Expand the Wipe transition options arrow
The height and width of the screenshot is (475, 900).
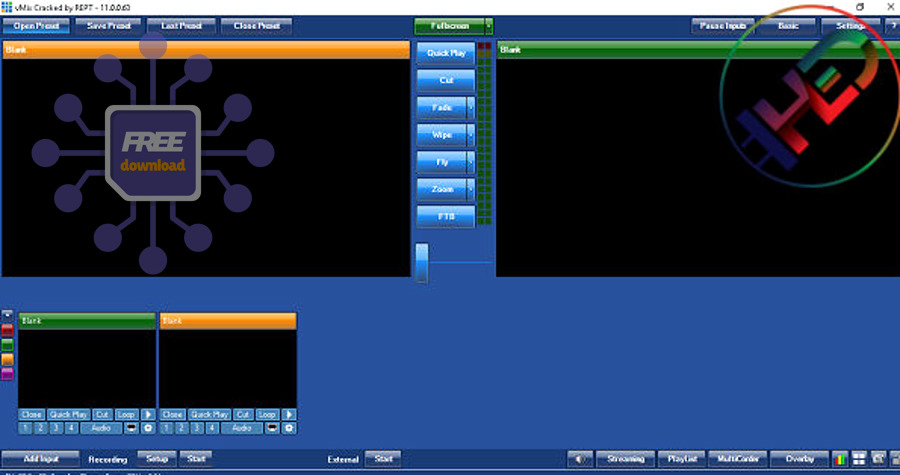(x=470, y=134)
